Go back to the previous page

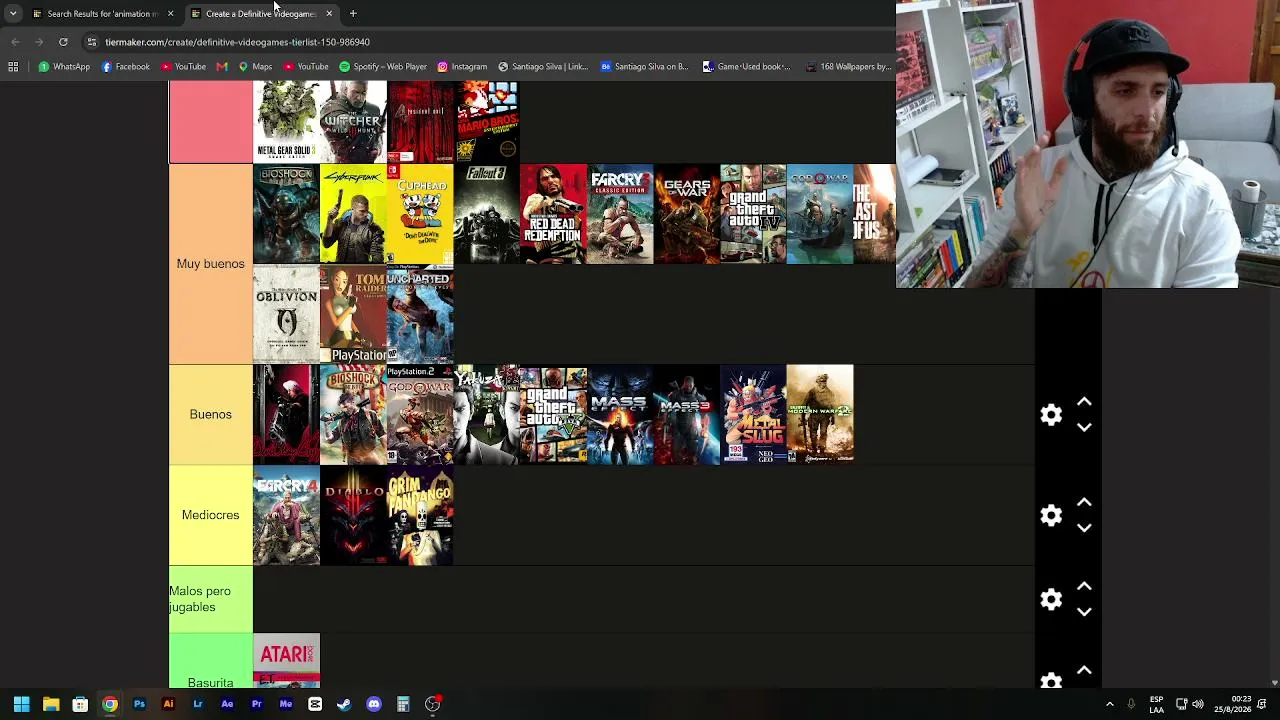15,42
